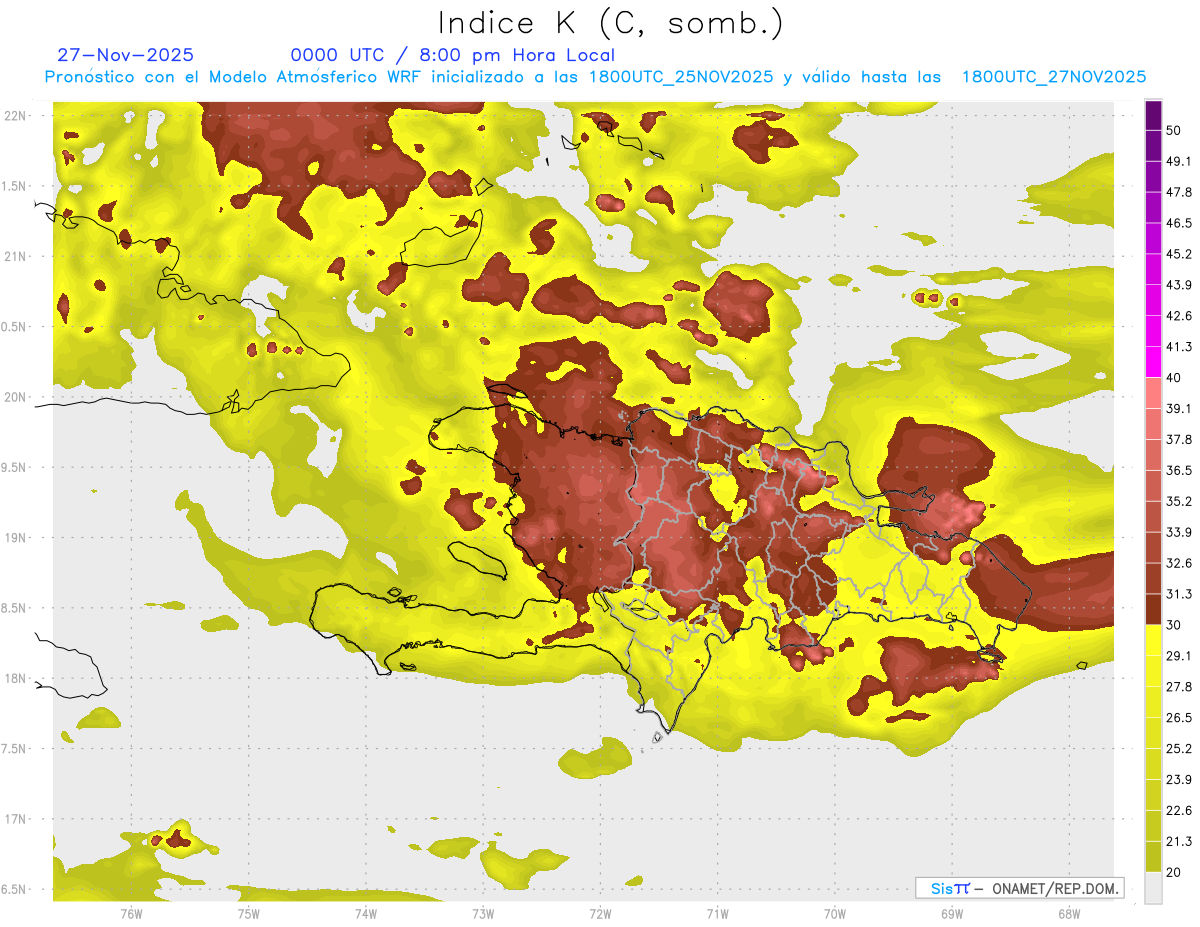Image resolution: width=1200 pixels, height=927 pixels.
Task: Click the '76W' longitude label
Action: pyautogui.click(x=131, y=914)
